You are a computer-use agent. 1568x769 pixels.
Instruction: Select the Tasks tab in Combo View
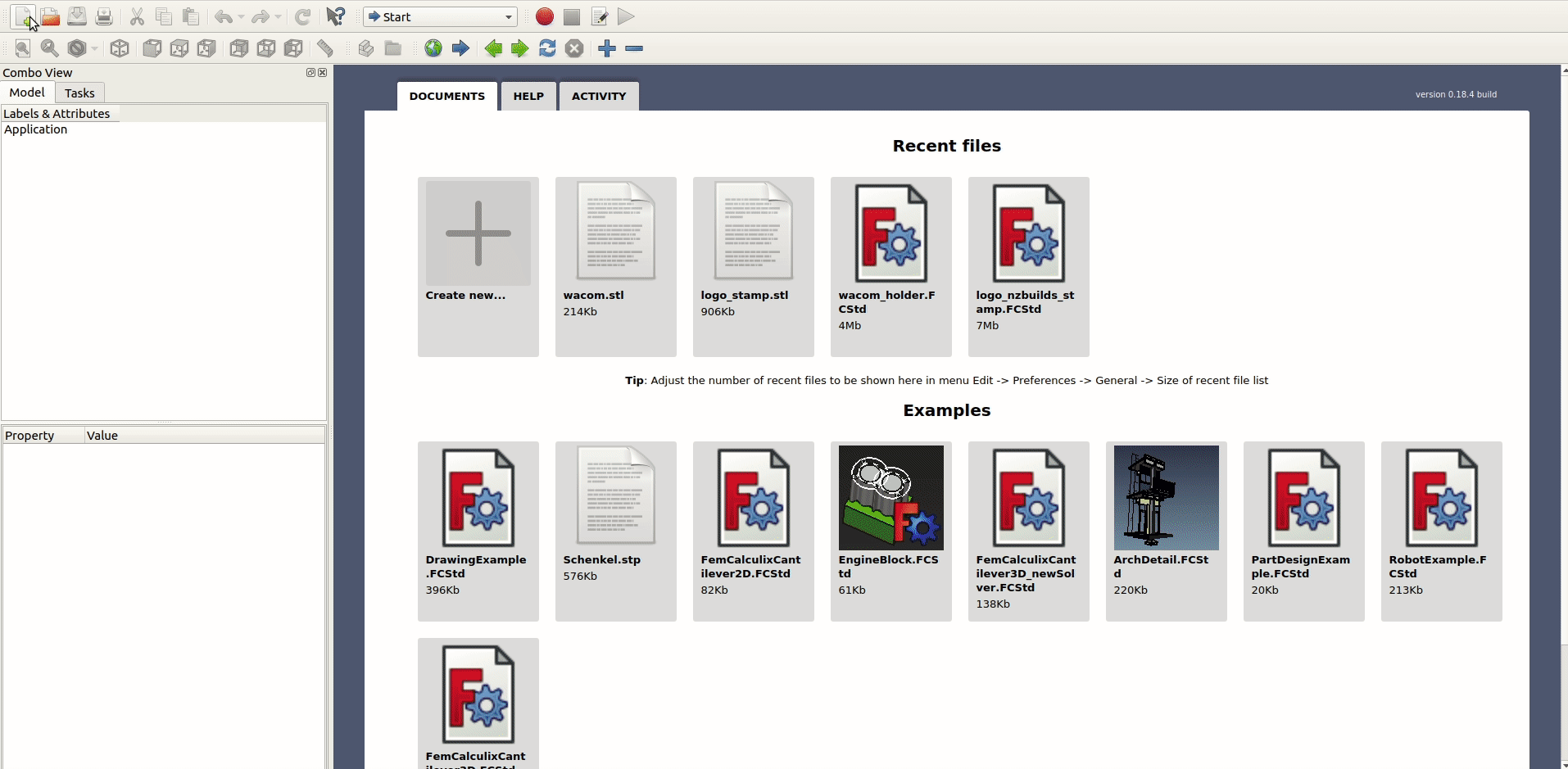click(79, 93)
